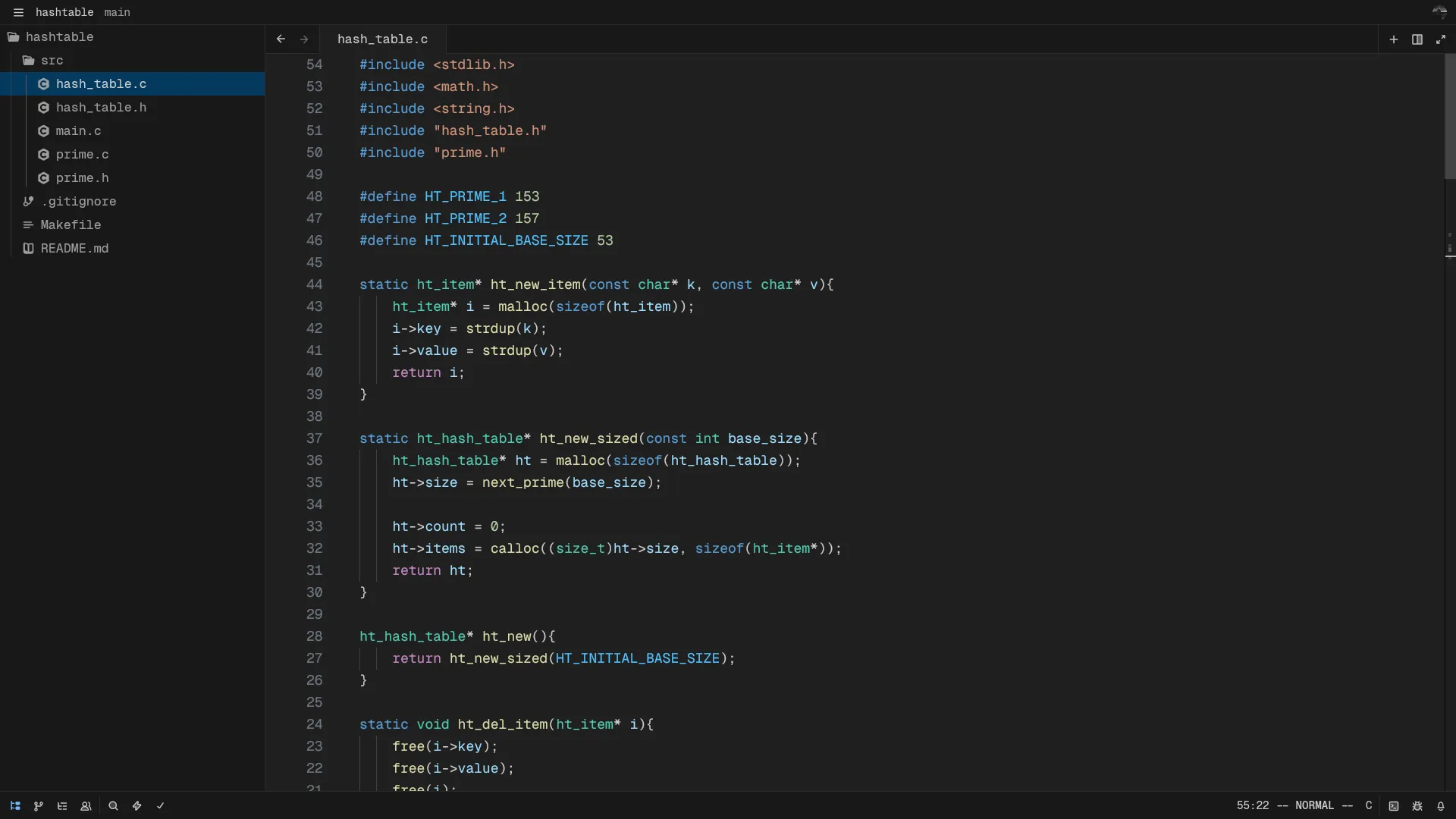Image resolution: width=1456 pixels, height=819 pixels.
Task: Open the main menu hamburger
Action: pyautogui.click(x=18, y=12)
